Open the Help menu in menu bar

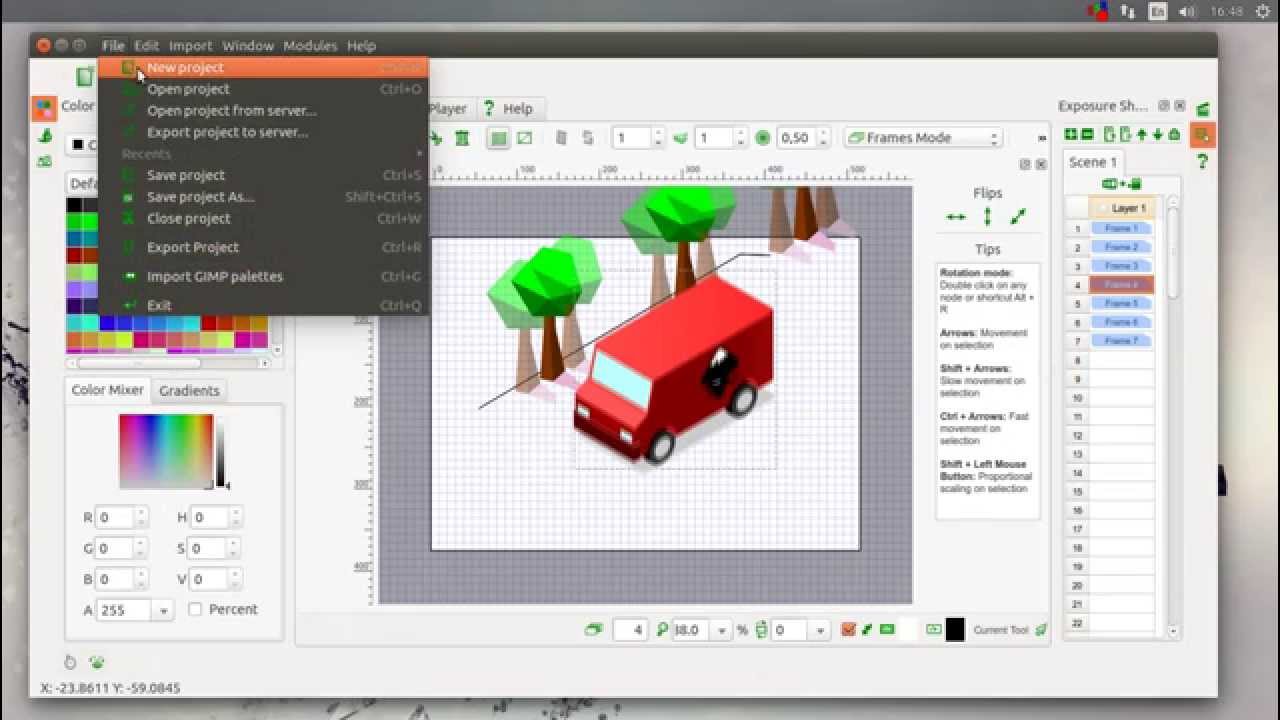point(361,45)
